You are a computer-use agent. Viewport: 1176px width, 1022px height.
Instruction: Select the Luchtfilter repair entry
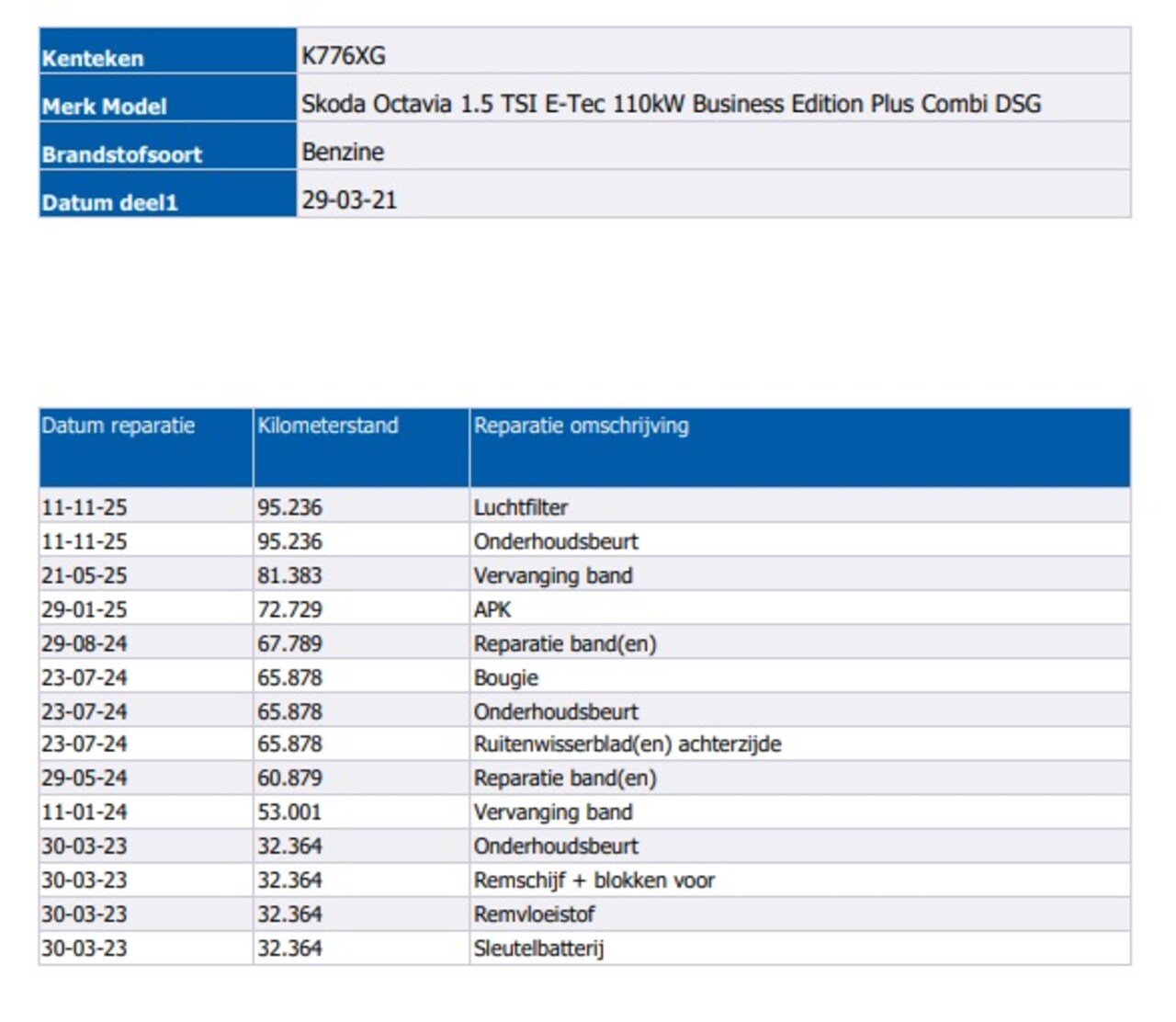click(x=521, y=507)
